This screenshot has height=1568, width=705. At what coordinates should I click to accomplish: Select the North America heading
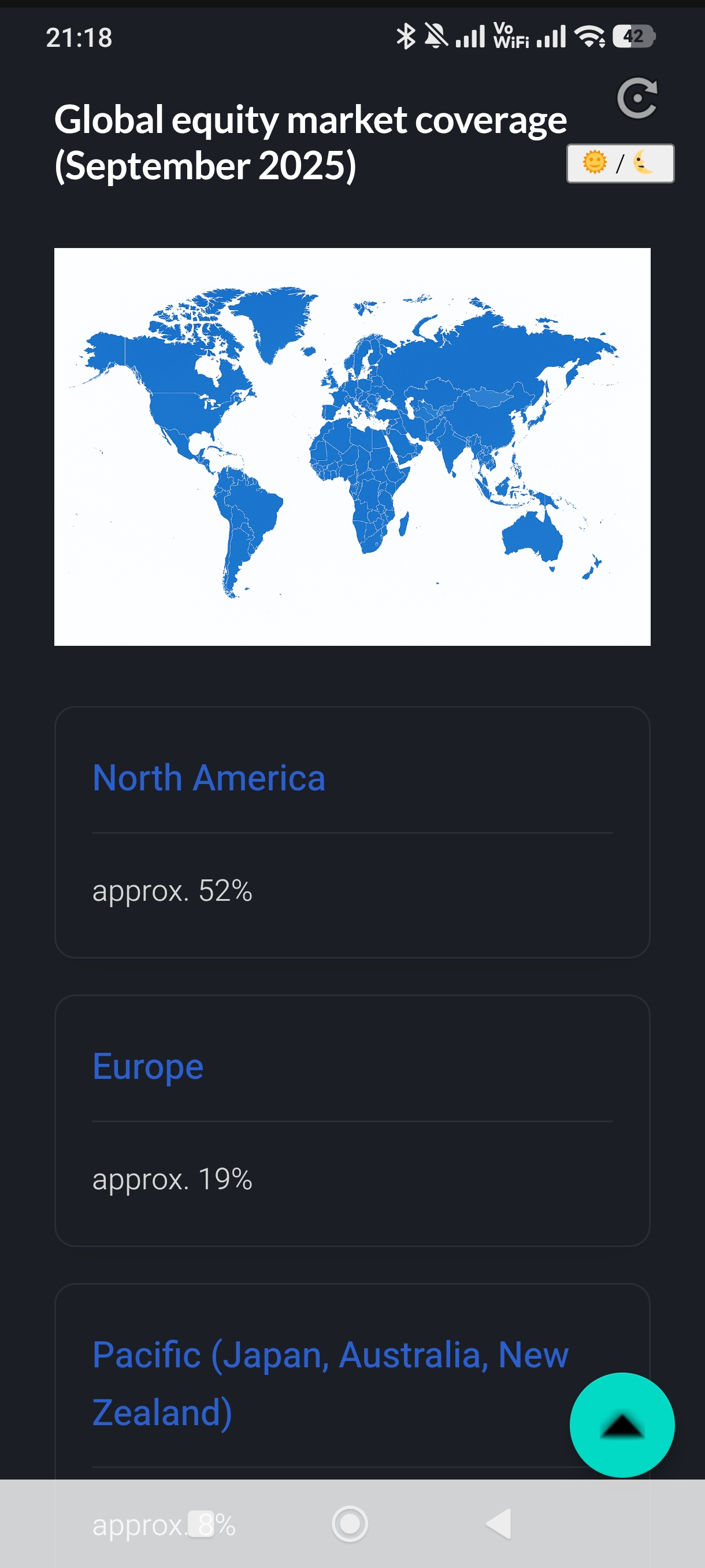(209, 778)
